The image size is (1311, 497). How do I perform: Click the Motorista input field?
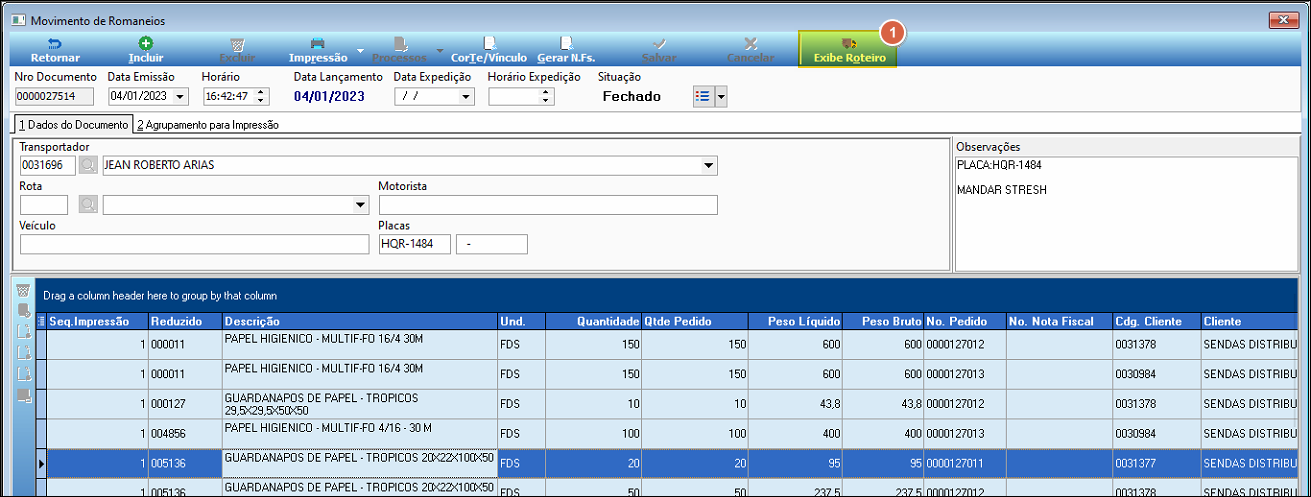tap(548, 205)
